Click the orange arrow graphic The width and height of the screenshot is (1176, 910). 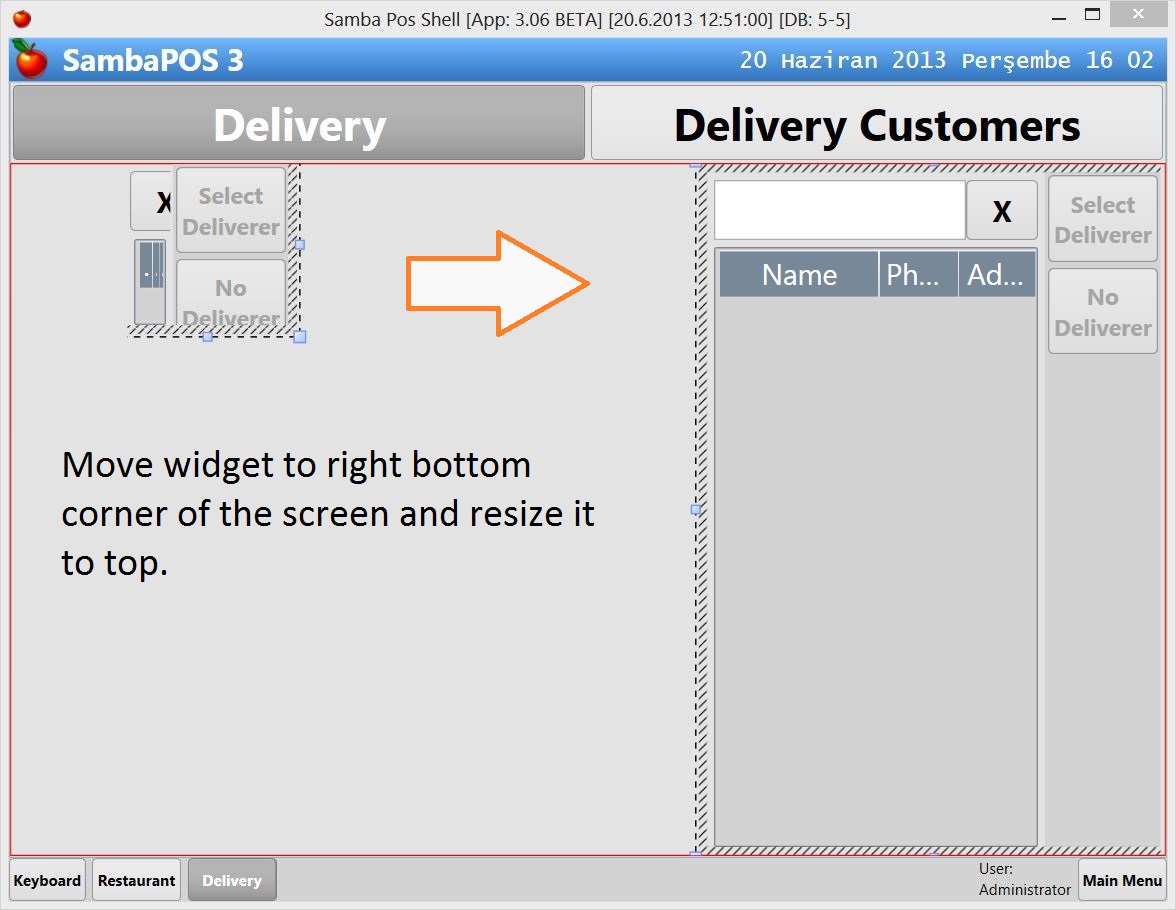497,284
